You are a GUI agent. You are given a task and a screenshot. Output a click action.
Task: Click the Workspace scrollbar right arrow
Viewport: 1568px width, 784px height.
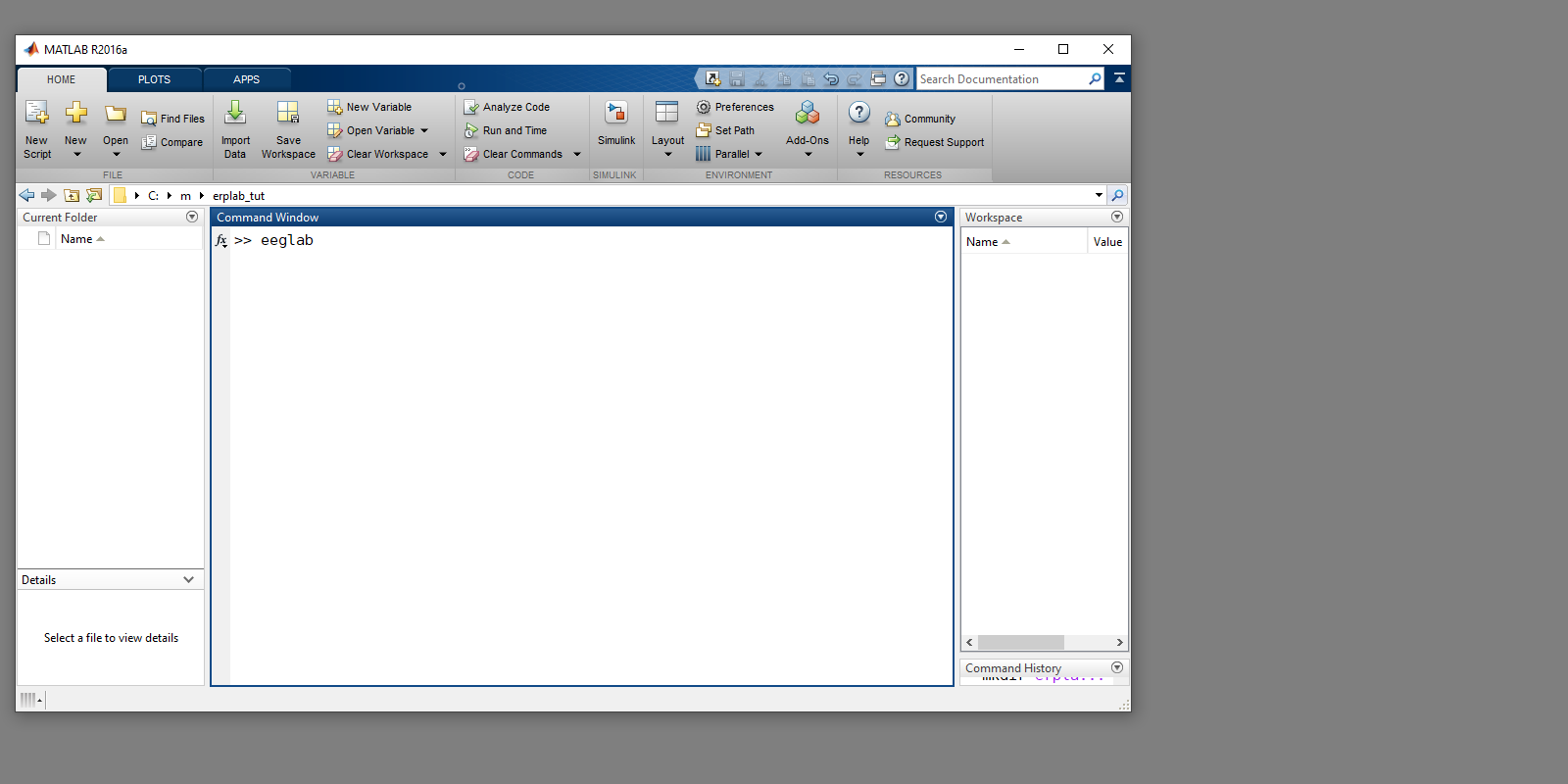(1119, 642)
